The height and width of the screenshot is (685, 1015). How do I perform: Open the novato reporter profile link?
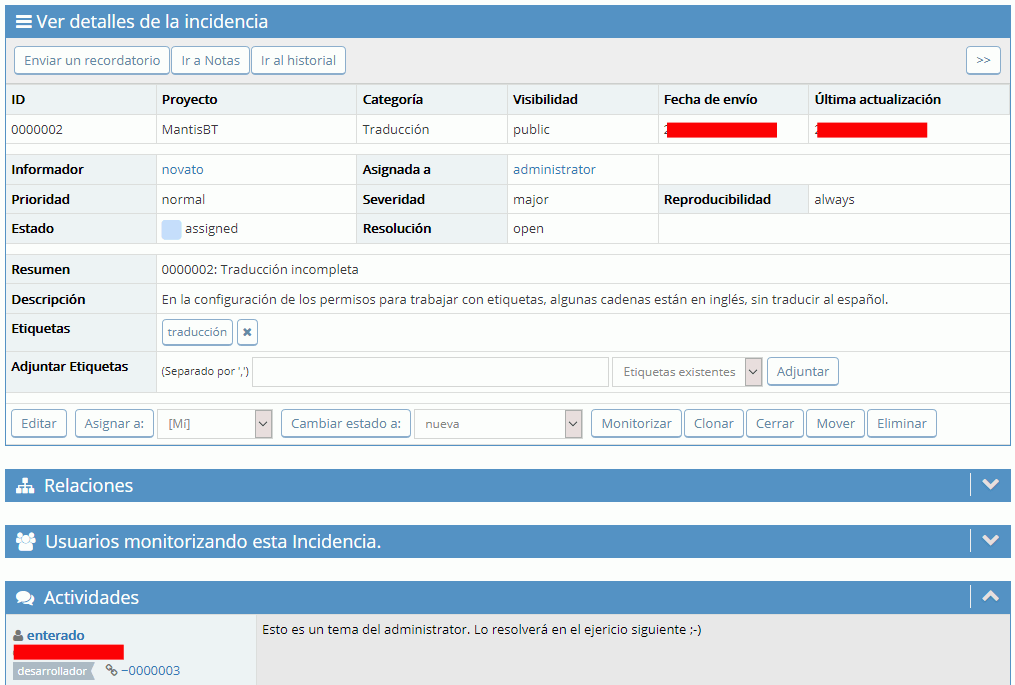tap(182, 170)
